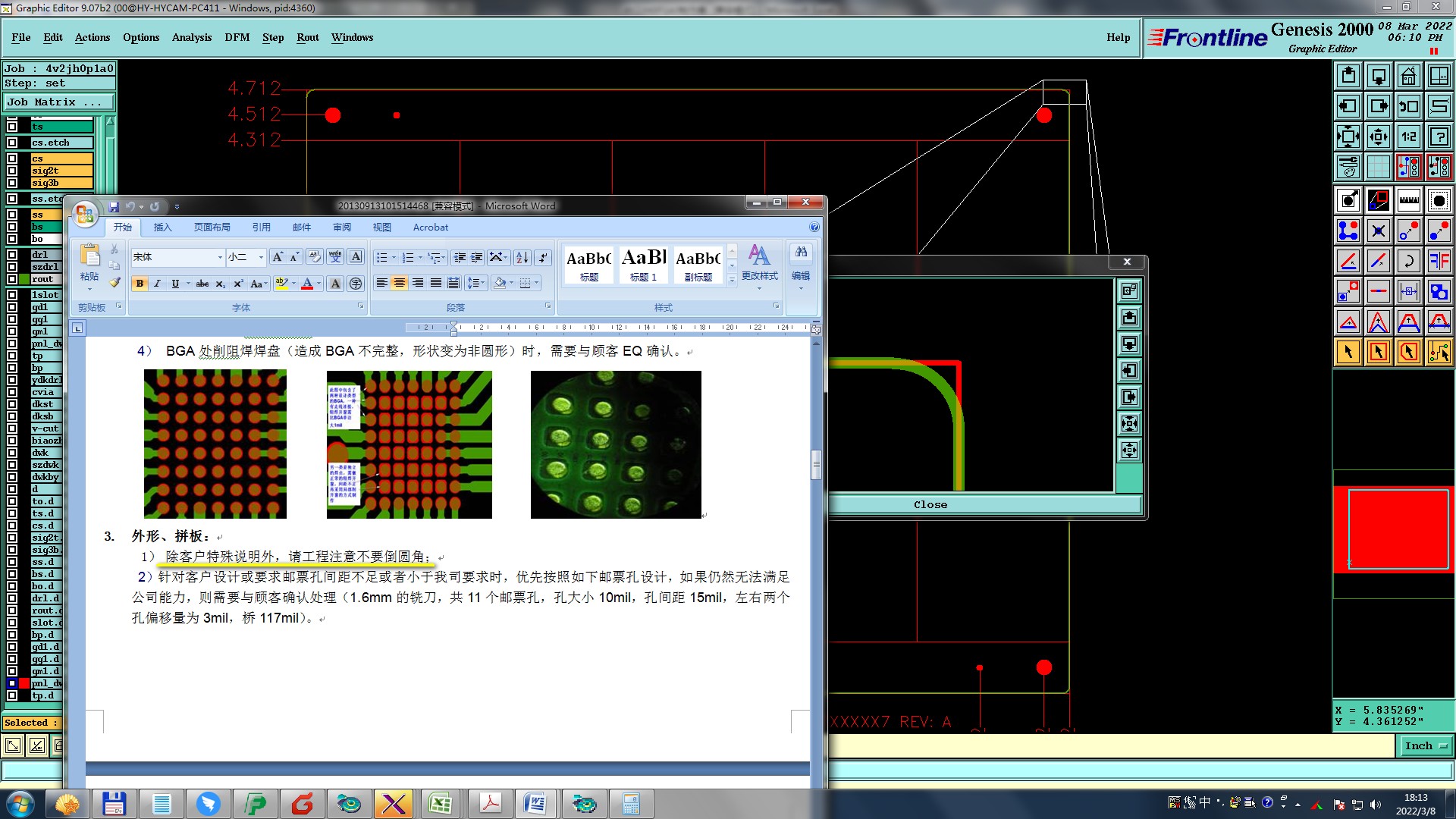The height and width of the screenshot is (819, 1456).
Task: Click the arrow pointer select tool
Action: point(1348,352)
